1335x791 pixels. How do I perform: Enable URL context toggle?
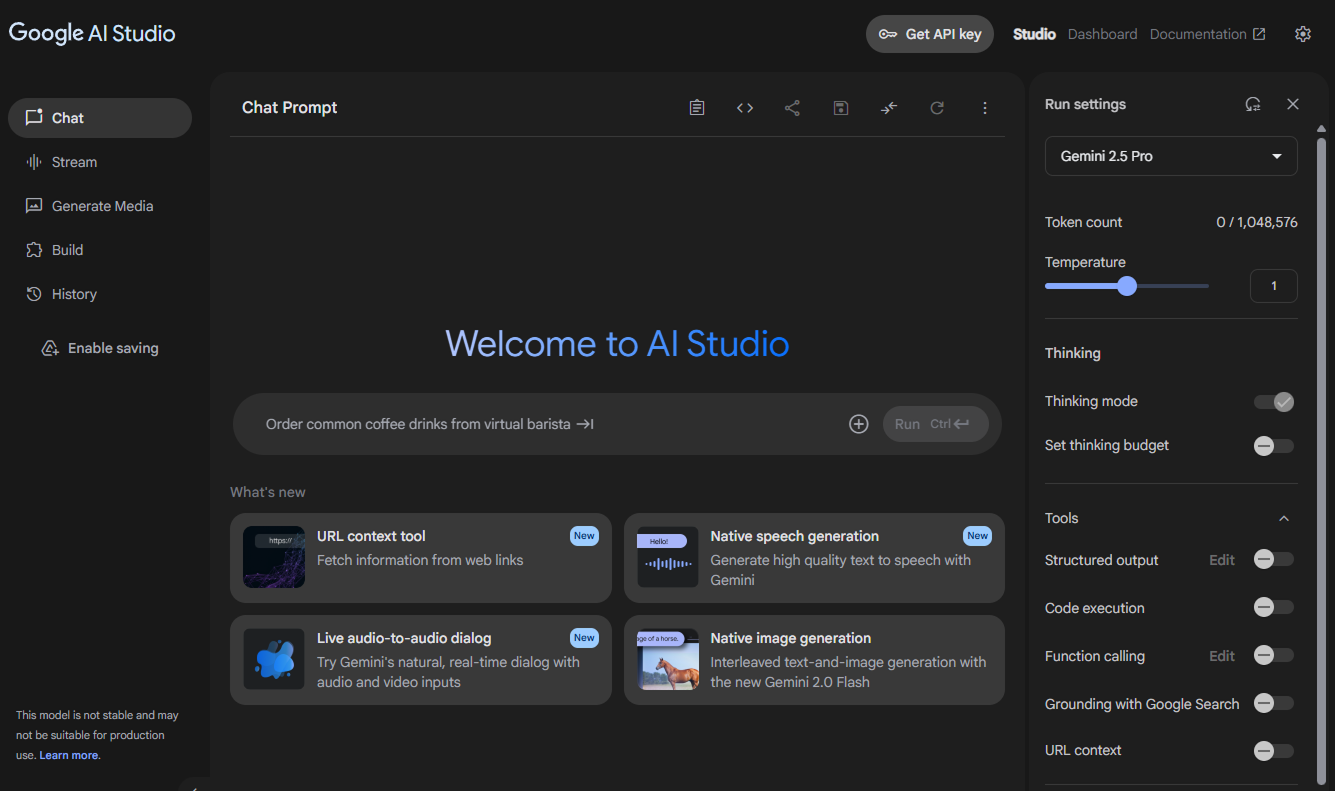pos(1274,750)
